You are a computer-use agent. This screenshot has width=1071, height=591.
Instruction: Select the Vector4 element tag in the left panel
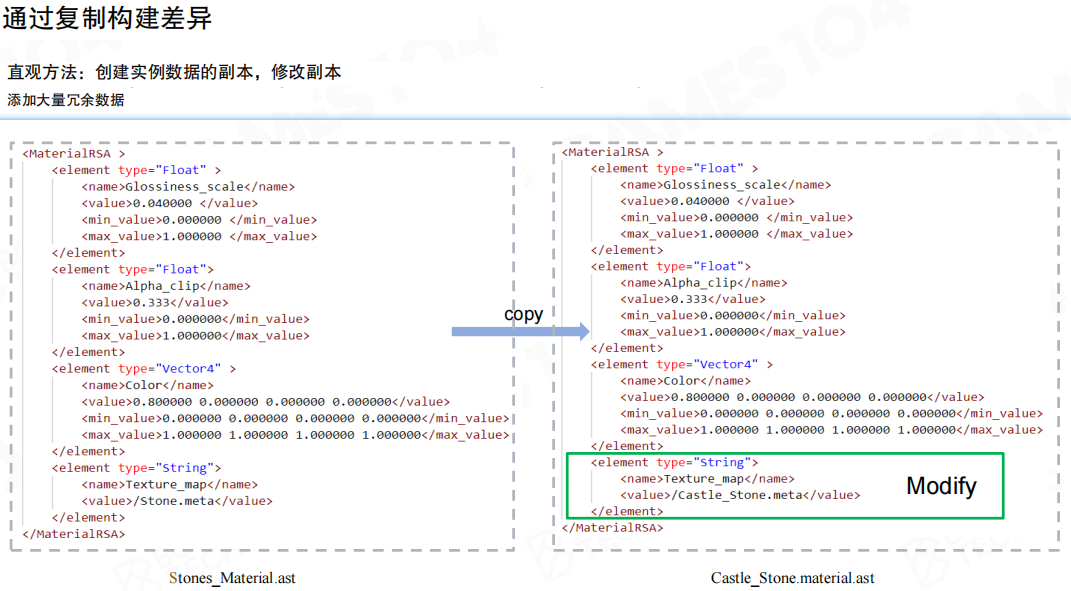[144, 369]
